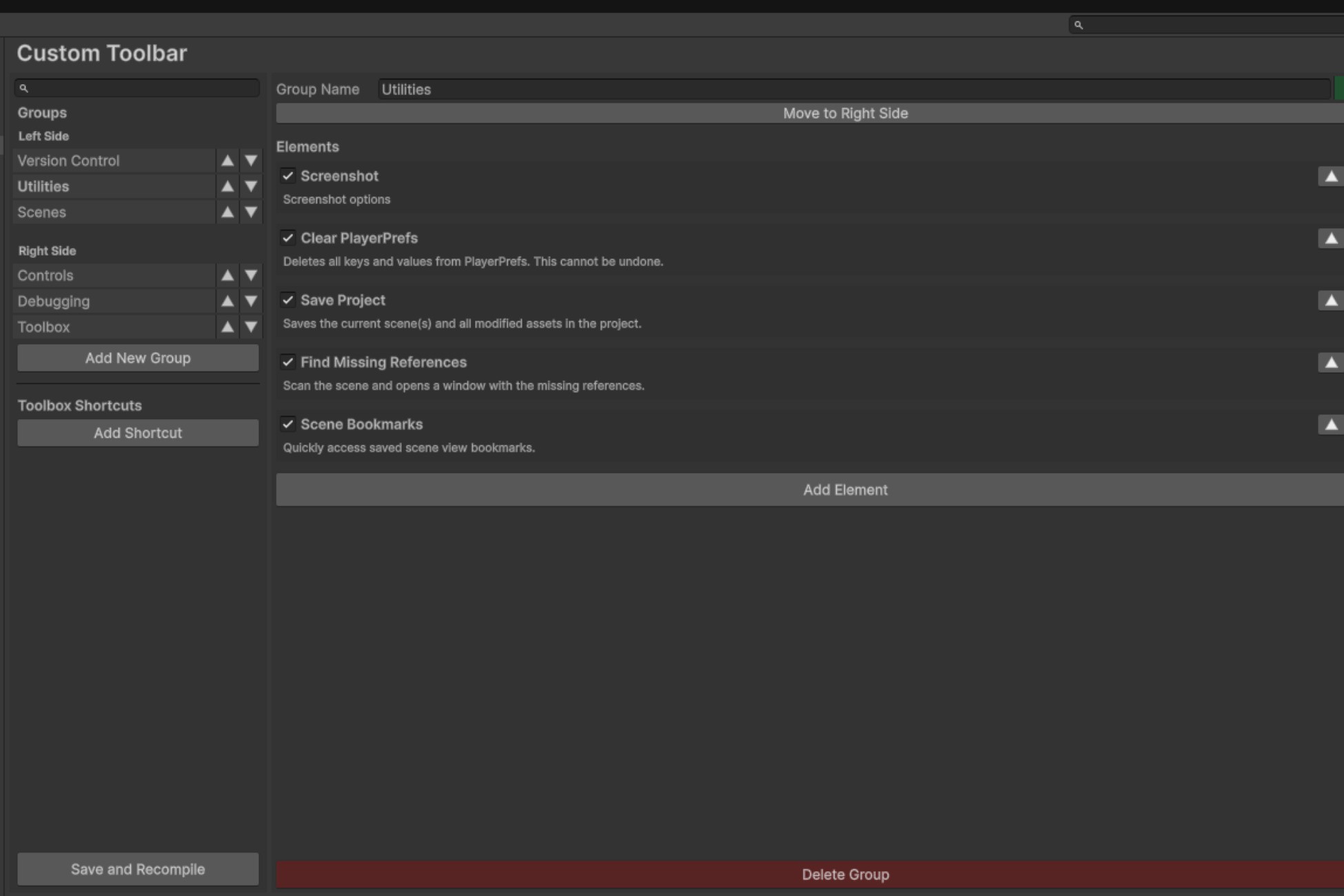Move the Version Control group up
This screenshot has width=1344, height=896.
point(227,161)
